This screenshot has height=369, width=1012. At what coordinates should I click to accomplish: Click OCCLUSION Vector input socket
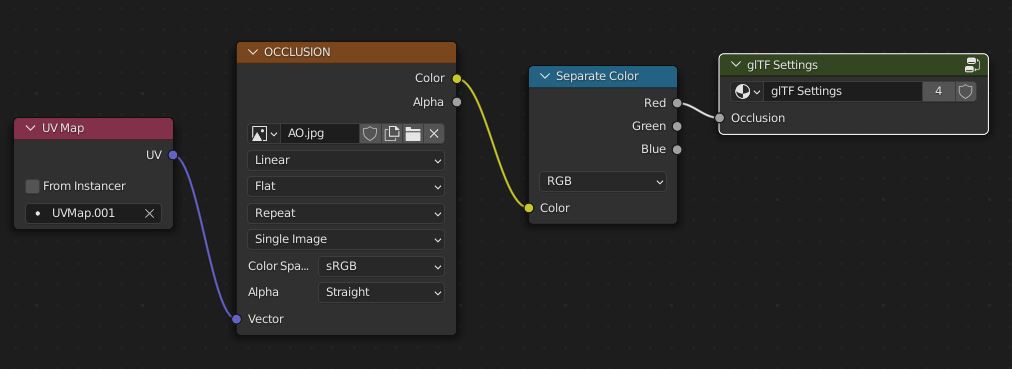point(237,319)
